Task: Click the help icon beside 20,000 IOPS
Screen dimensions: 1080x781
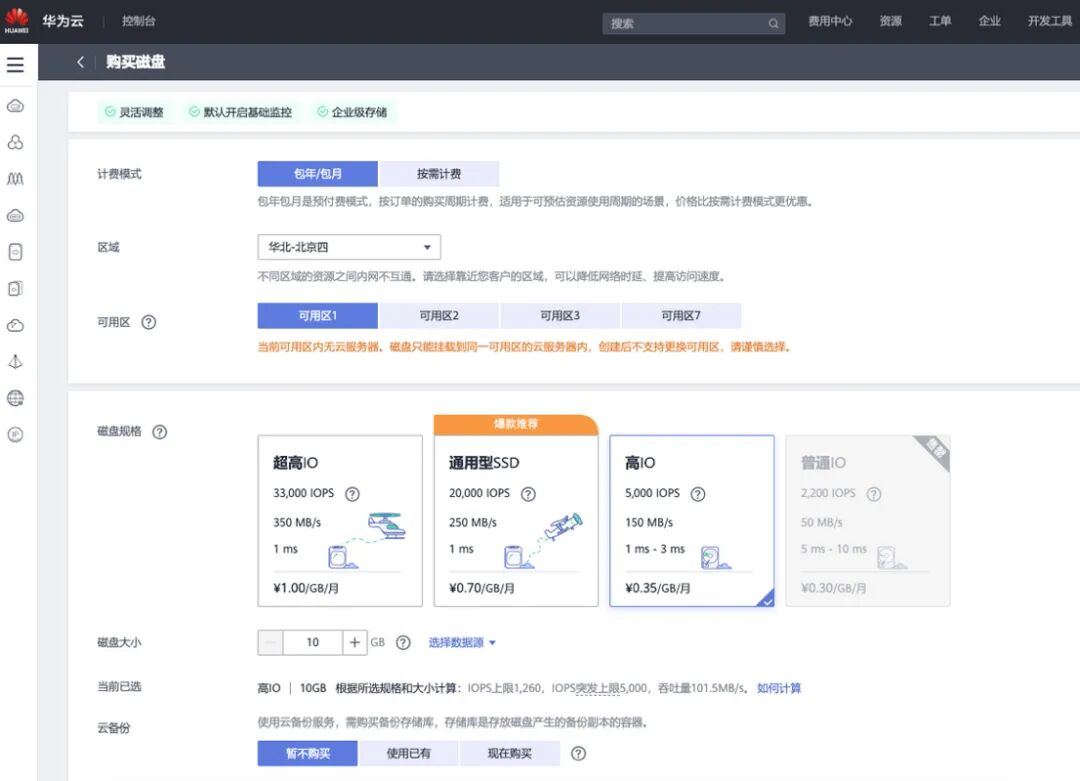Action: [x=528, y=494]
